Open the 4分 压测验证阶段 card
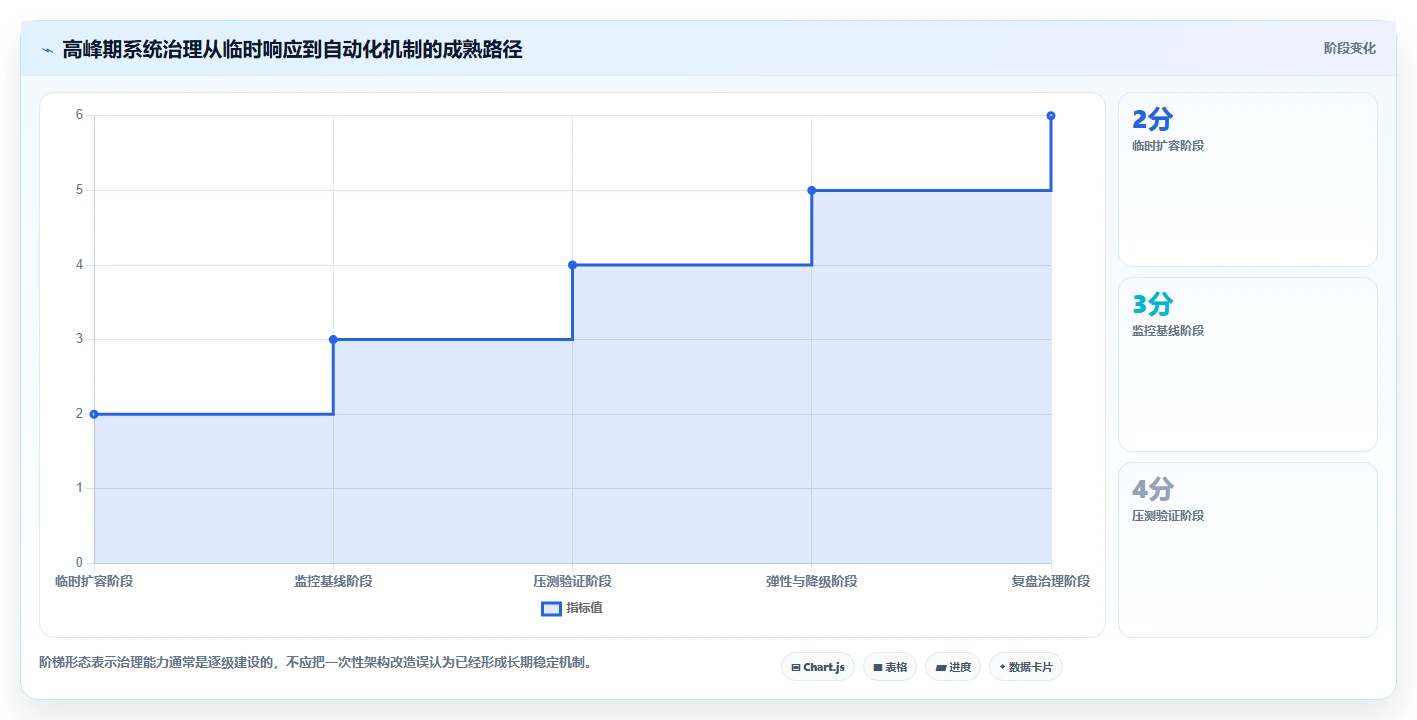This screenshot has height=720, width=1417. click(1248, 550)
